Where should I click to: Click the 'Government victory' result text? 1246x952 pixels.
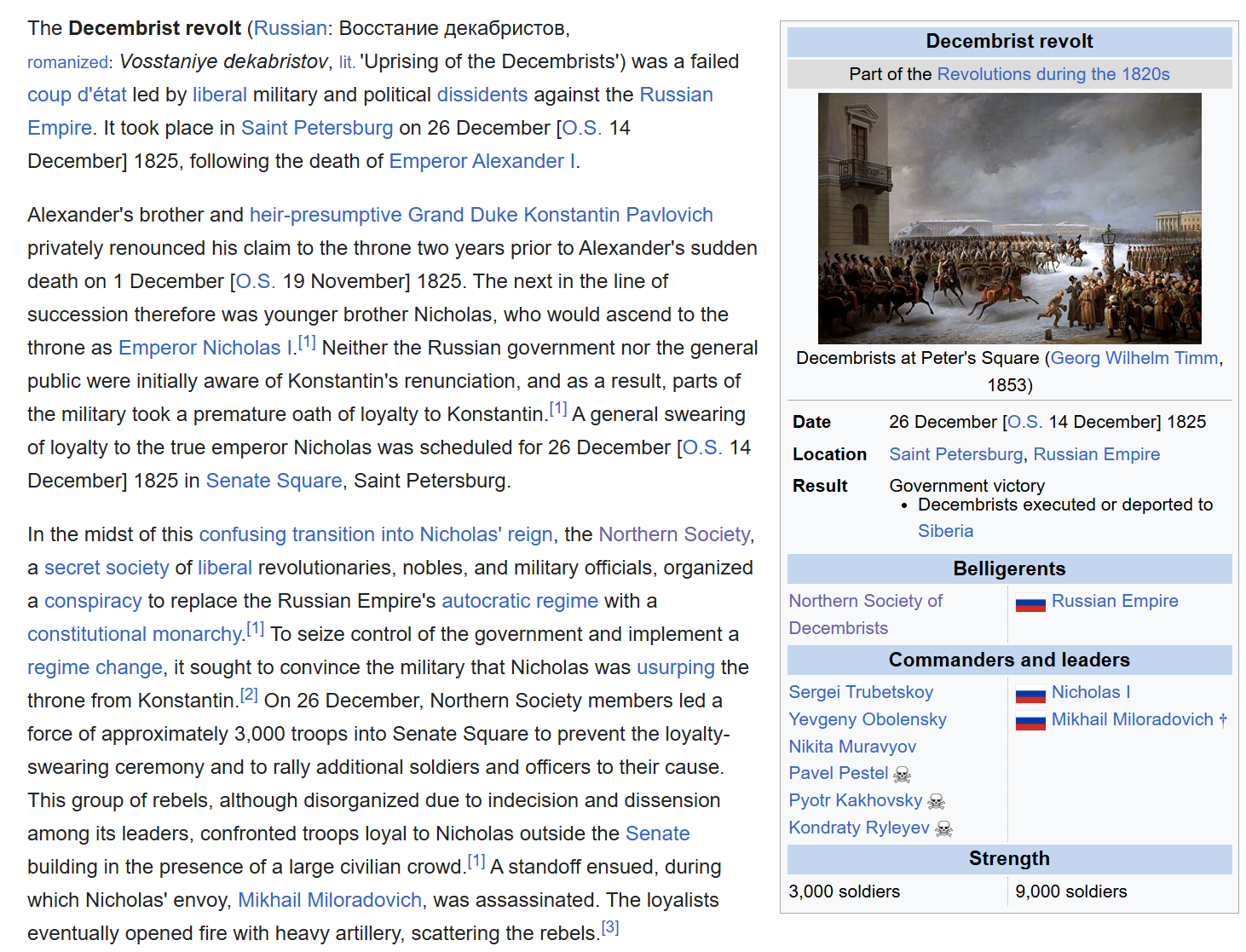click(967, 486)
